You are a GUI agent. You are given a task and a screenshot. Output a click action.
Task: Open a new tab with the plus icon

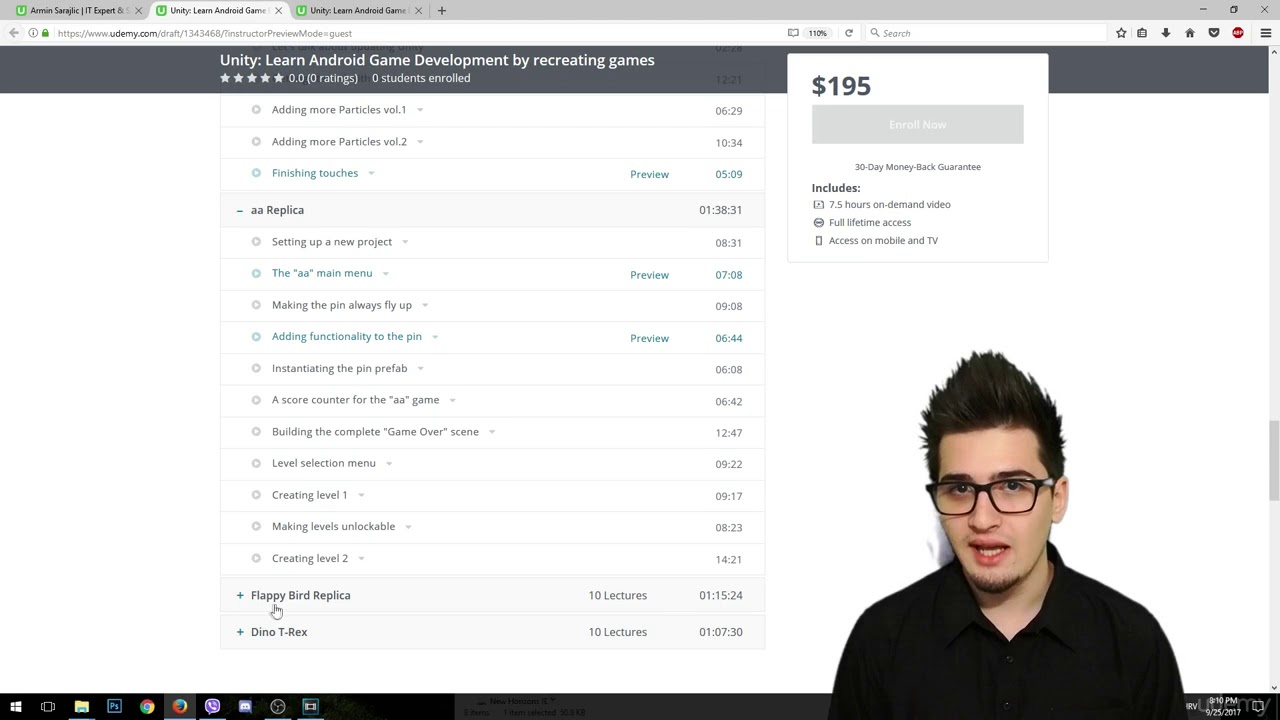point(441,10)
